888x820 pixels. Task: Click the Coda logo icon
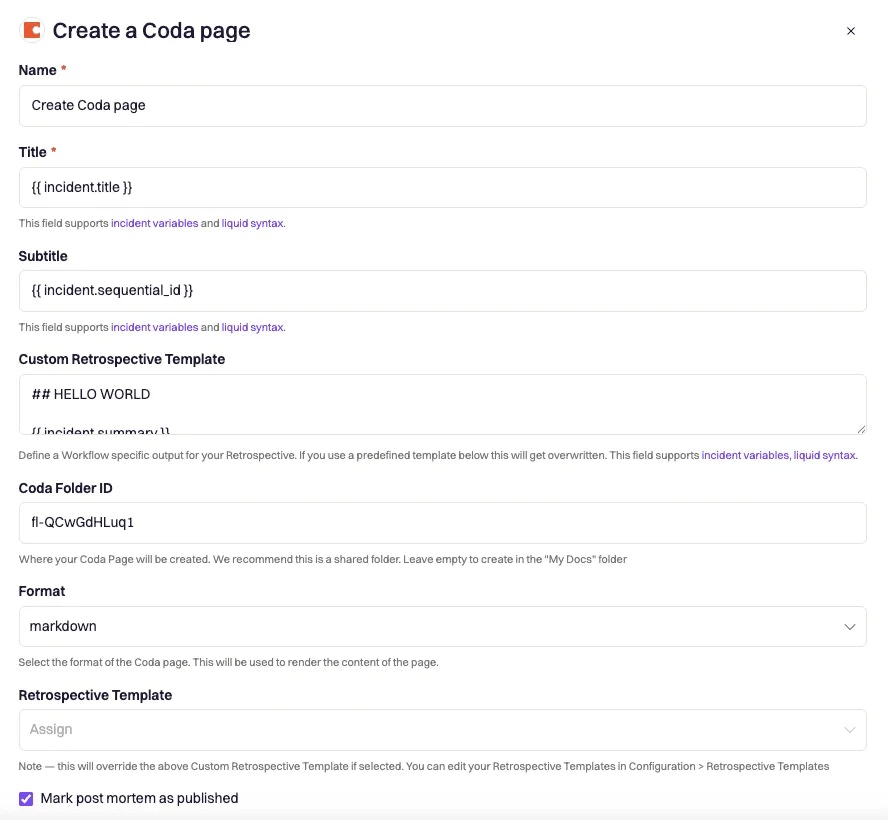32,30
